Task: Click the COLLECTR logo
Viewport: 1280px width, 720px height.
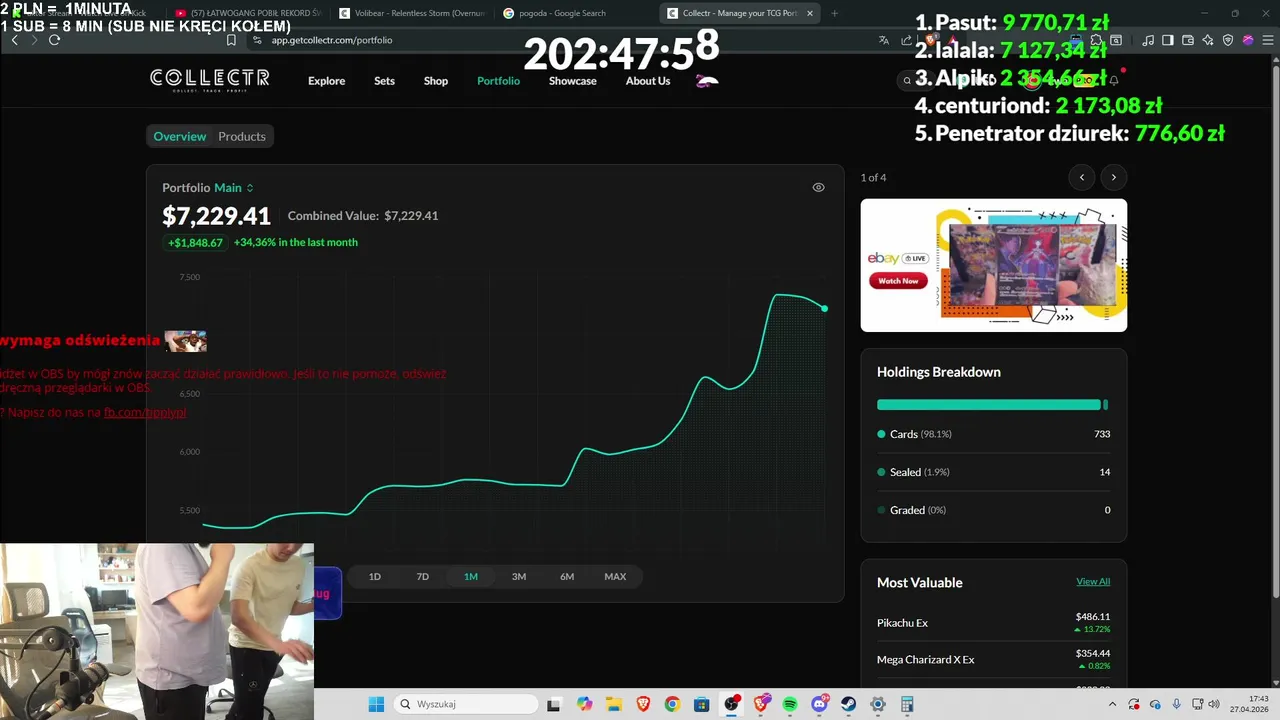Action: (x=210, y=79)
